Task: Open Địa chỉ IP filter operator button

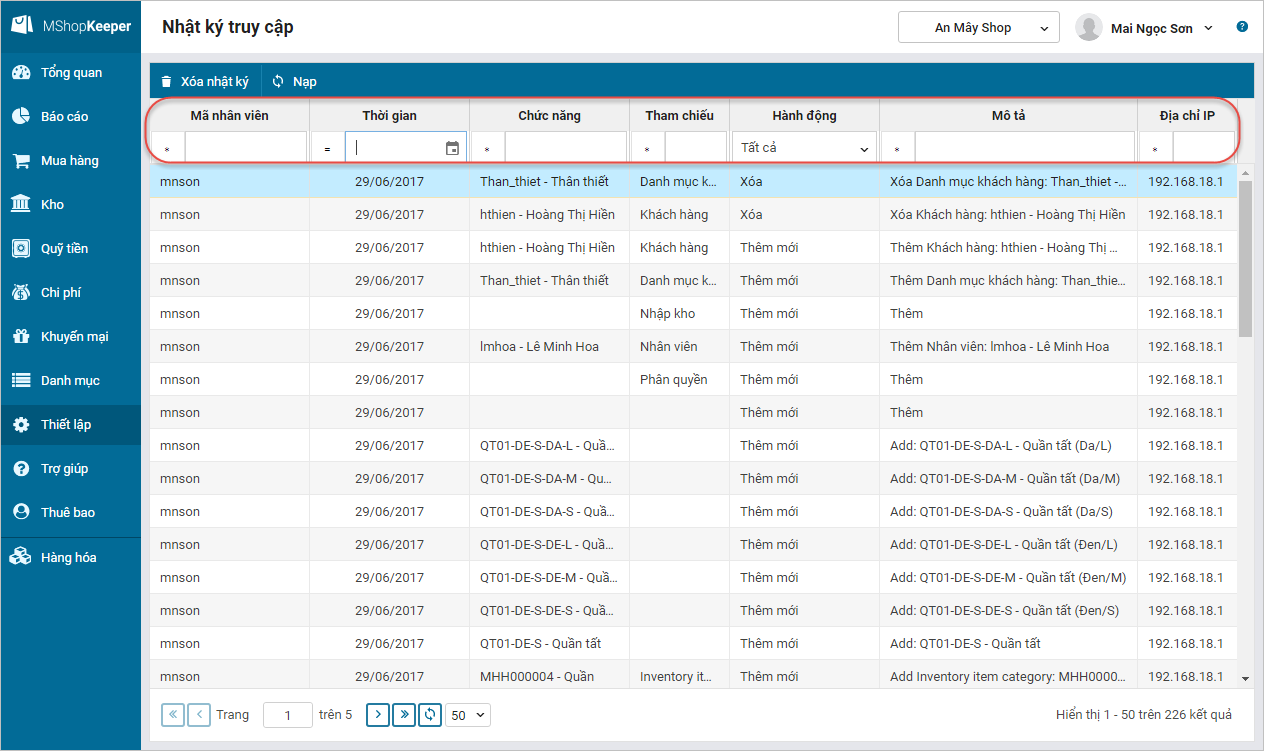Action: 1156,148
